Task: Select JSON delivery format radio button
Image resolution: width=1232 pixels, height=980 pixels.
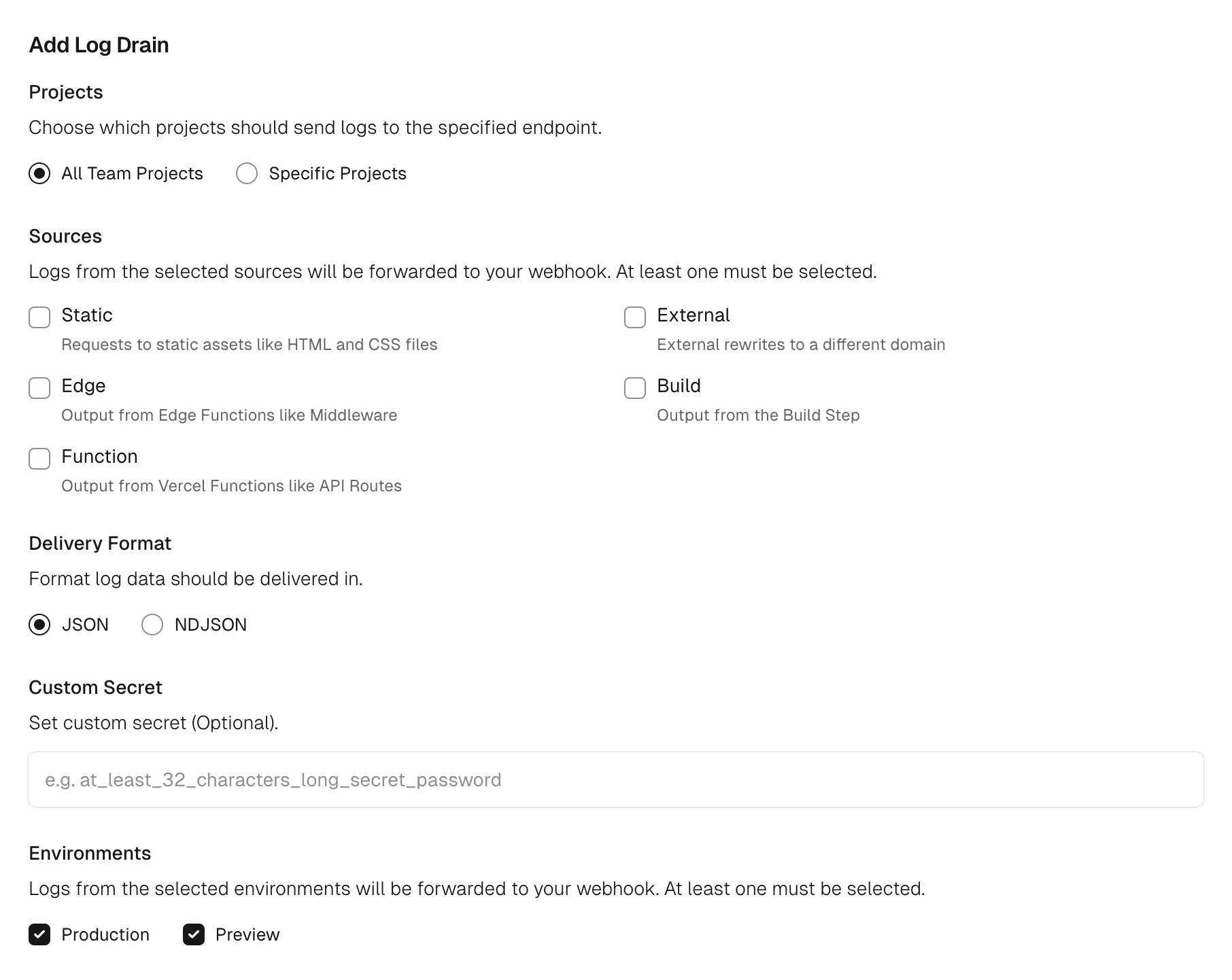Action: [39, 625]
